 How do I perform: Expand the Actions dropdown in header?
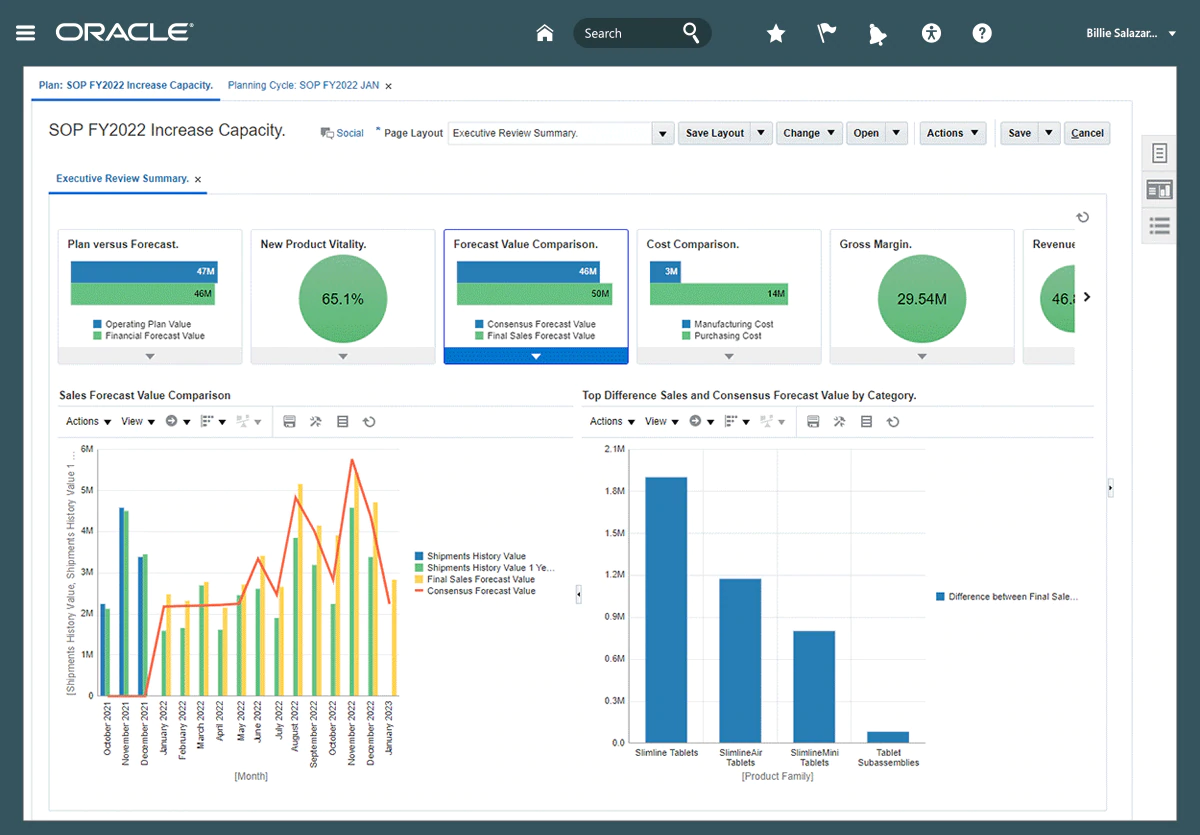pyautogui.click(x=952, y=133)
